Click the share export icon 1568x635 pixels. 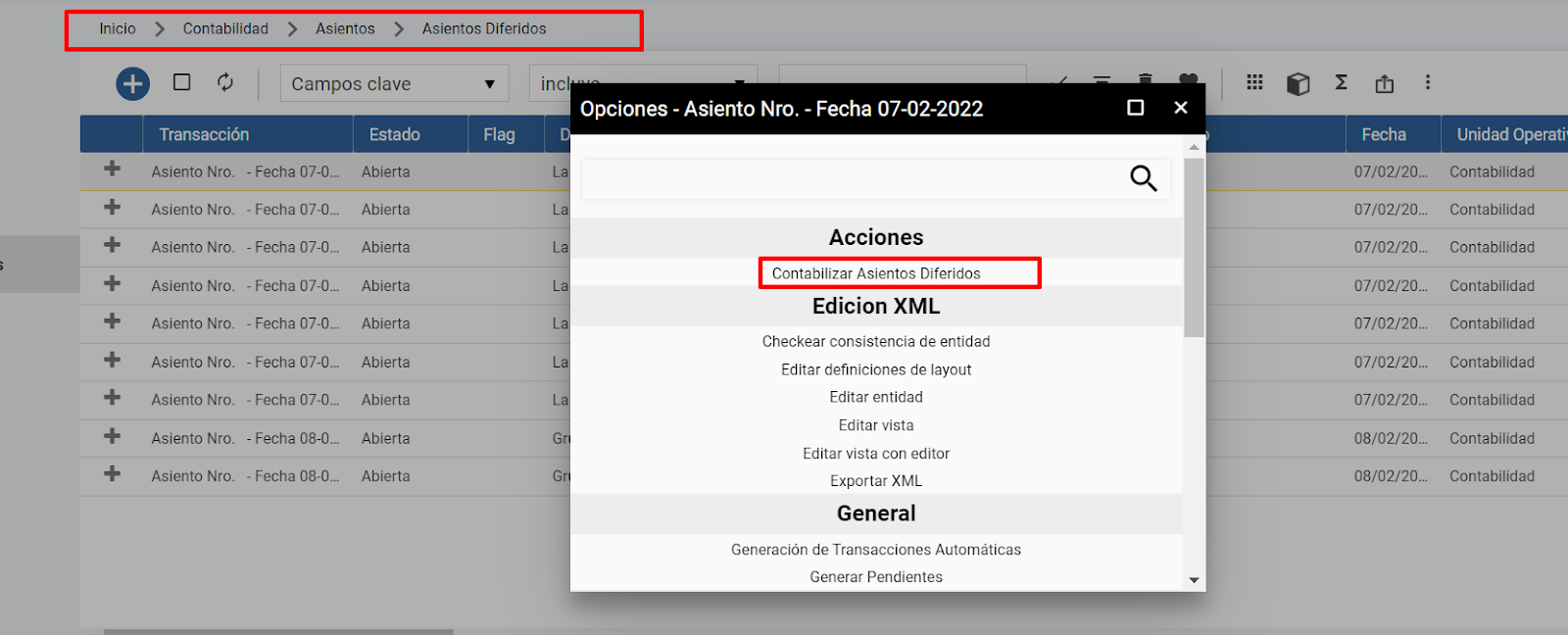coord(1384,83)
